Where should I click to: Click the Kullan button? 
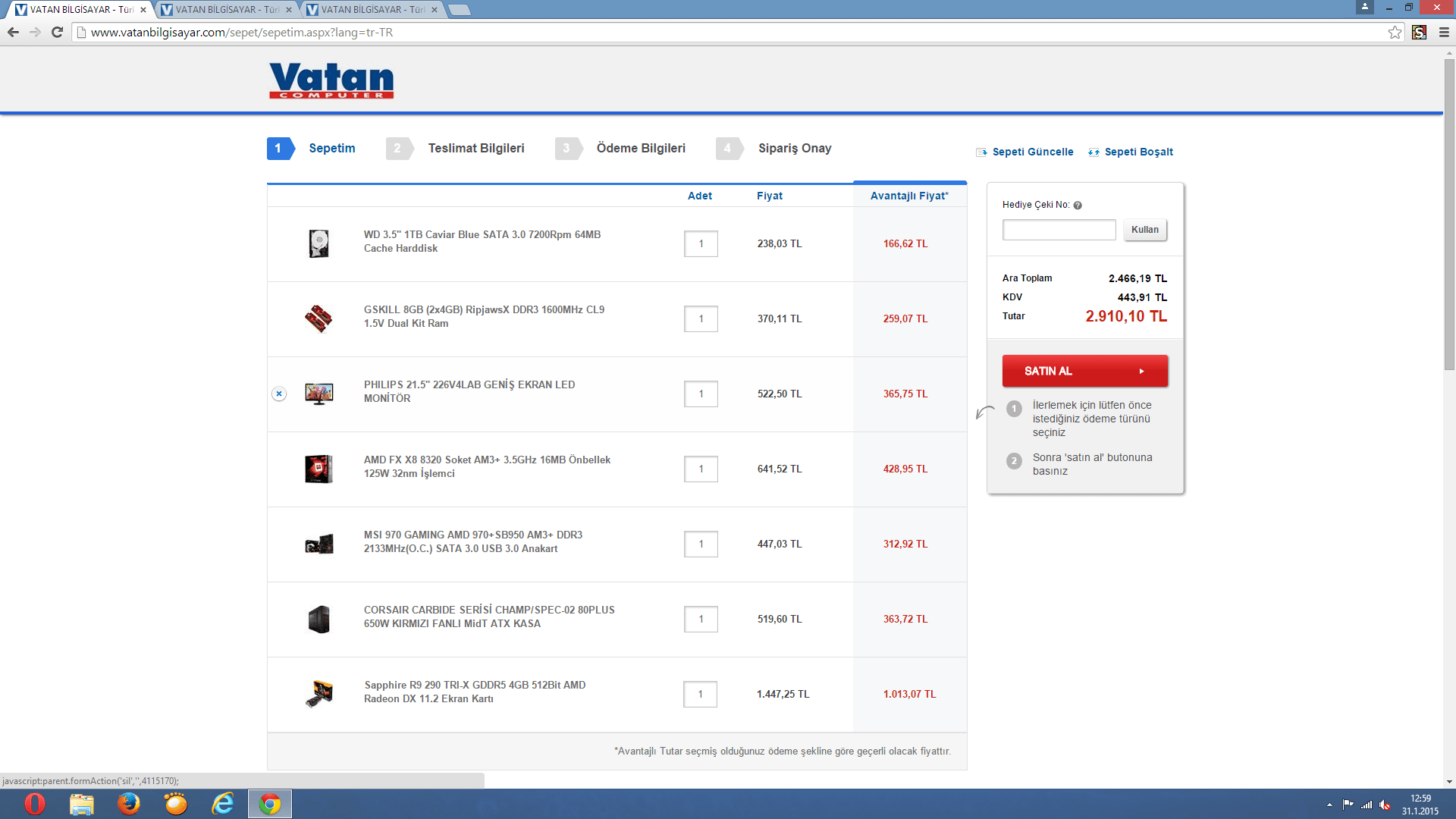(x=1144, y=230)
